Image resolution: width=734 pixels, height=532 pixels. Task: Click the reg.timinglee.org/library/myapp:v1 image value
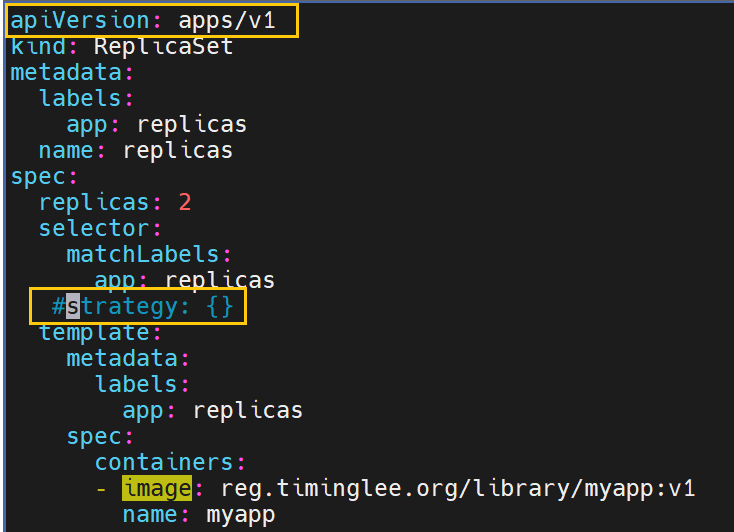tap(458, 488)
